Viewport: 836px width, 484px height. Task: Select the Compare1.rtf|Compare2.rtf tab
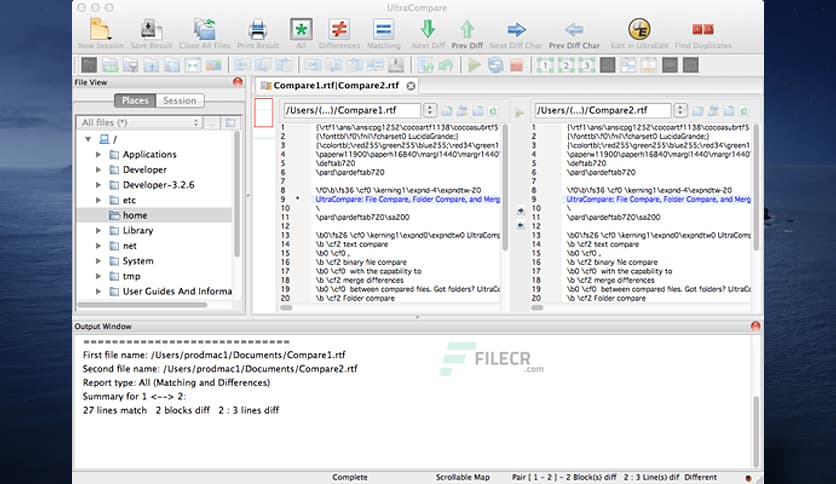click(329, 86)
